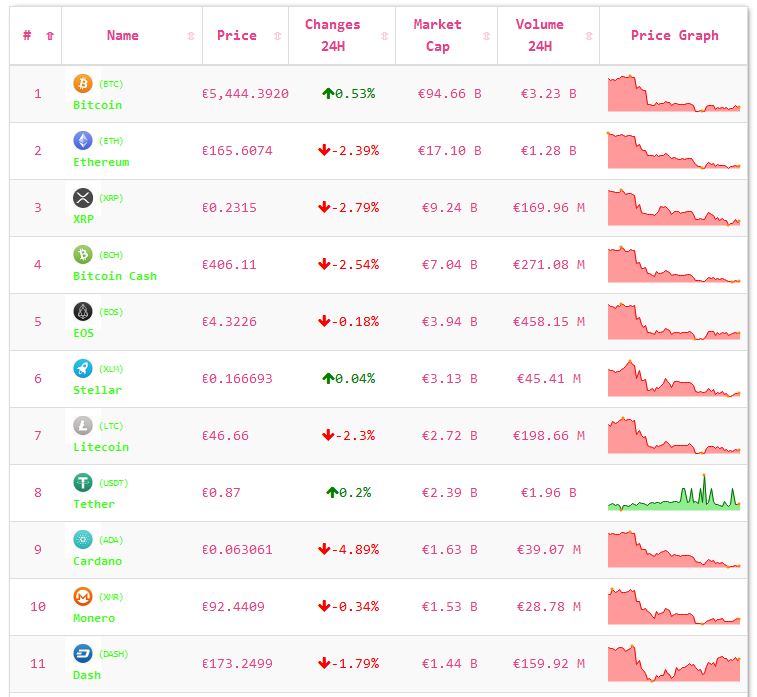Screen dimensions: 757x697
Task: Click the Monero orange logo icon
Action: click(83, 597)
